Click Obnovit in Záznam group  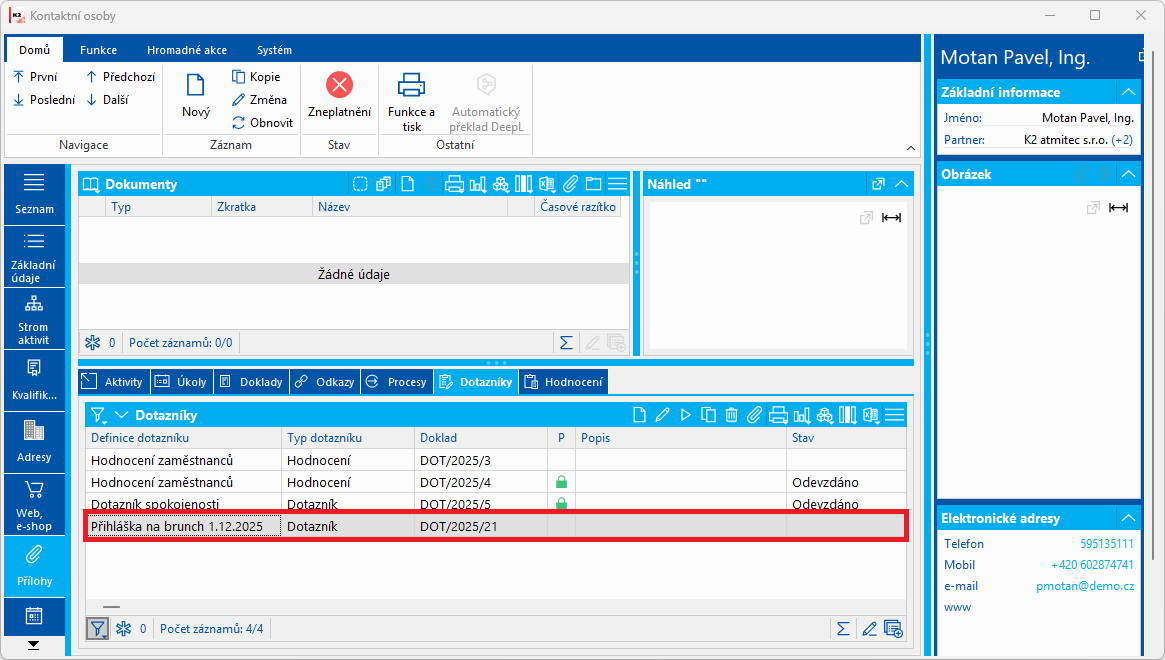262,123
